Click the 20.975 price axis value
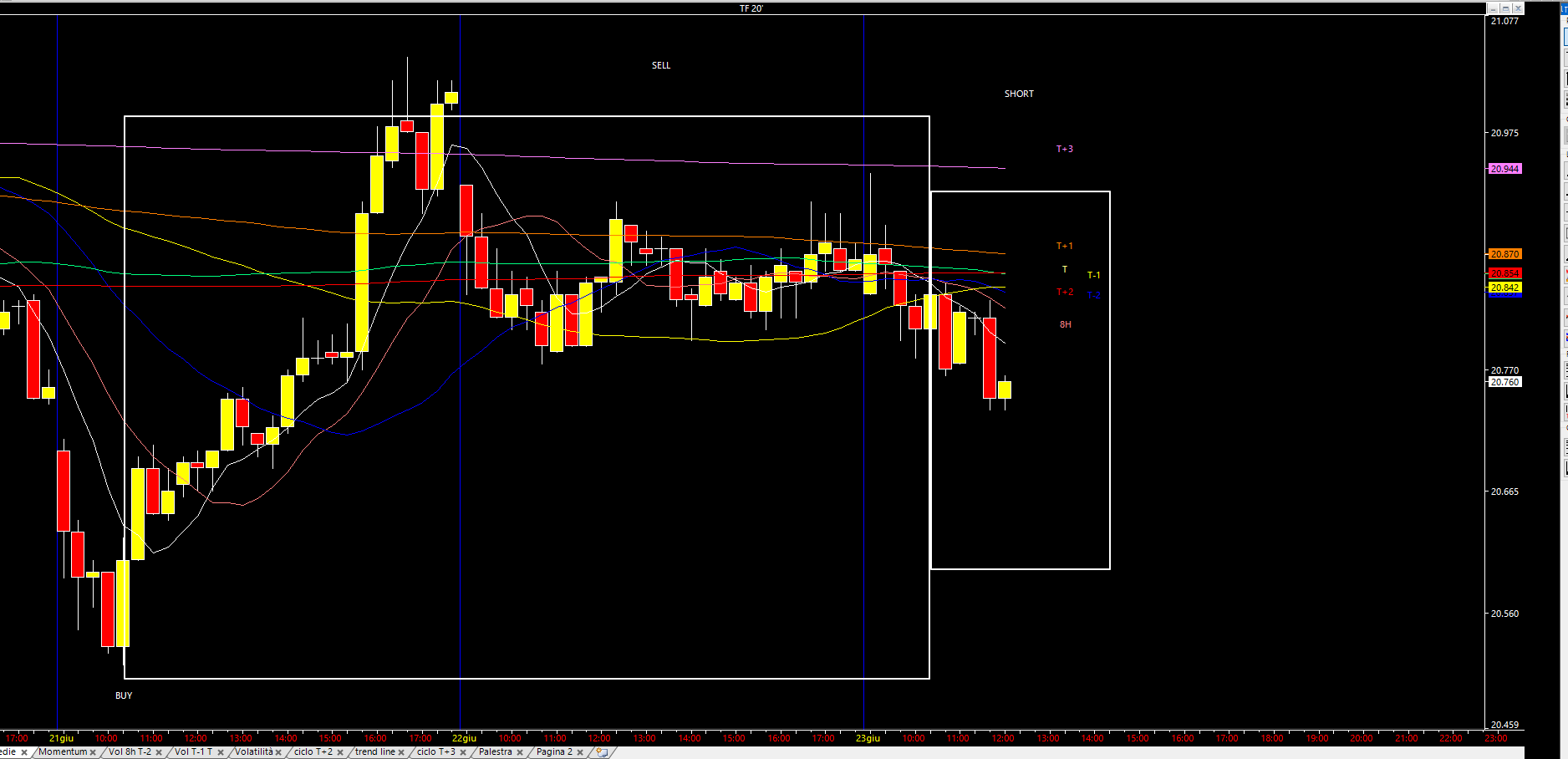Screen dimensions: 1568x759 tap(1504, 133)
